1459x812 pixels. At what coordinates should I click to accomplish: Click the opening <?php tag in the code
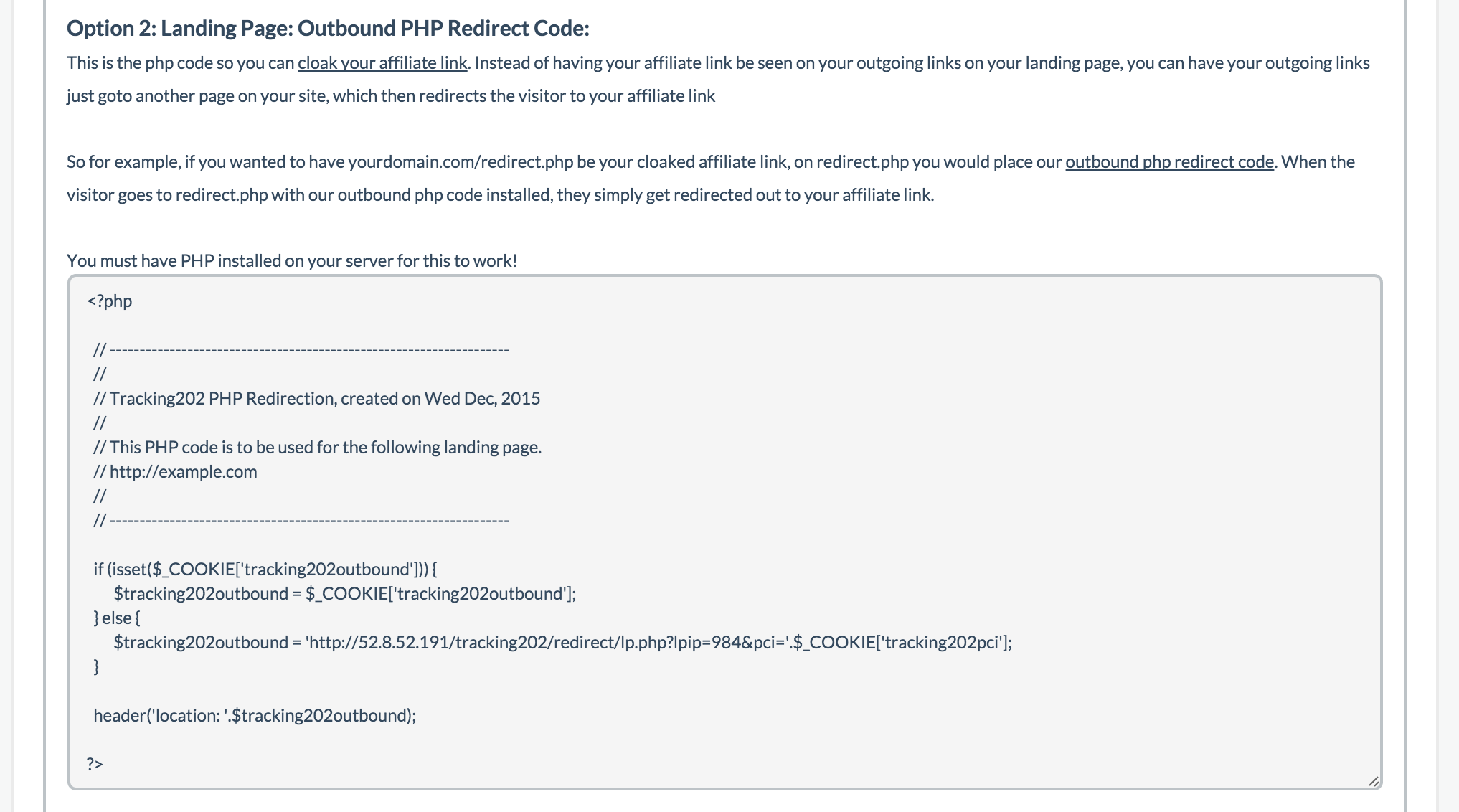coord(109,301)
